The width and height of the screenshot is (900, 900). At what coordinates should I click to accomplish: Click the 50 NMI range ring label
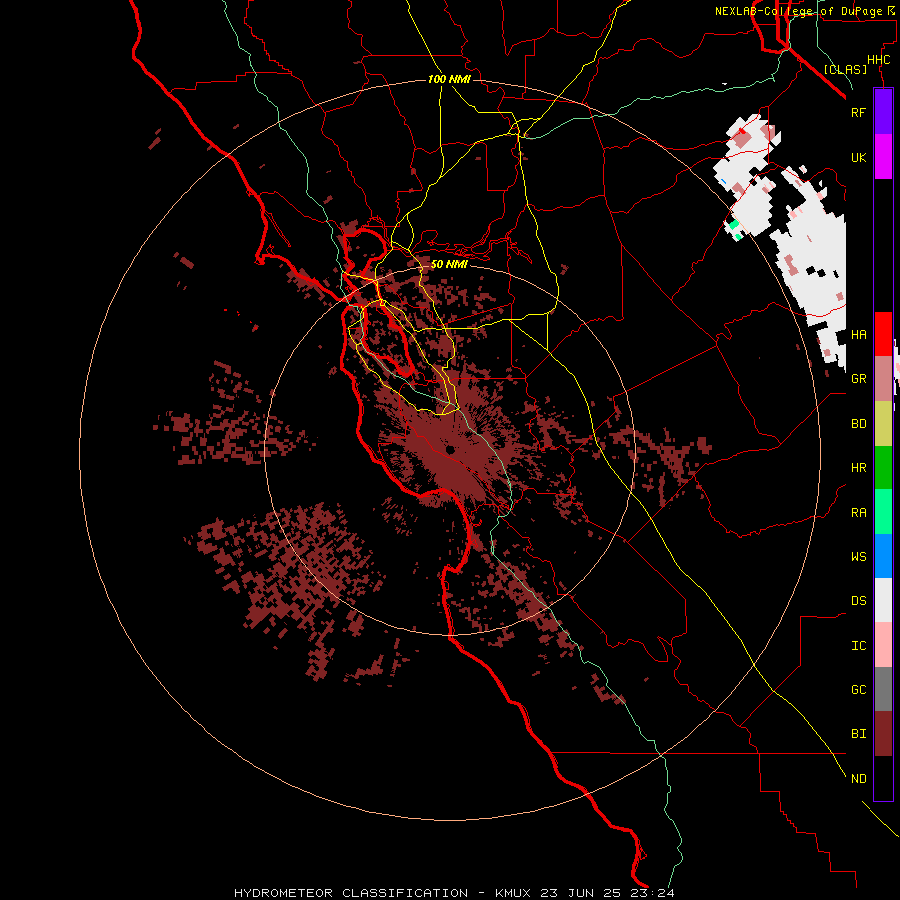point(449,264)
